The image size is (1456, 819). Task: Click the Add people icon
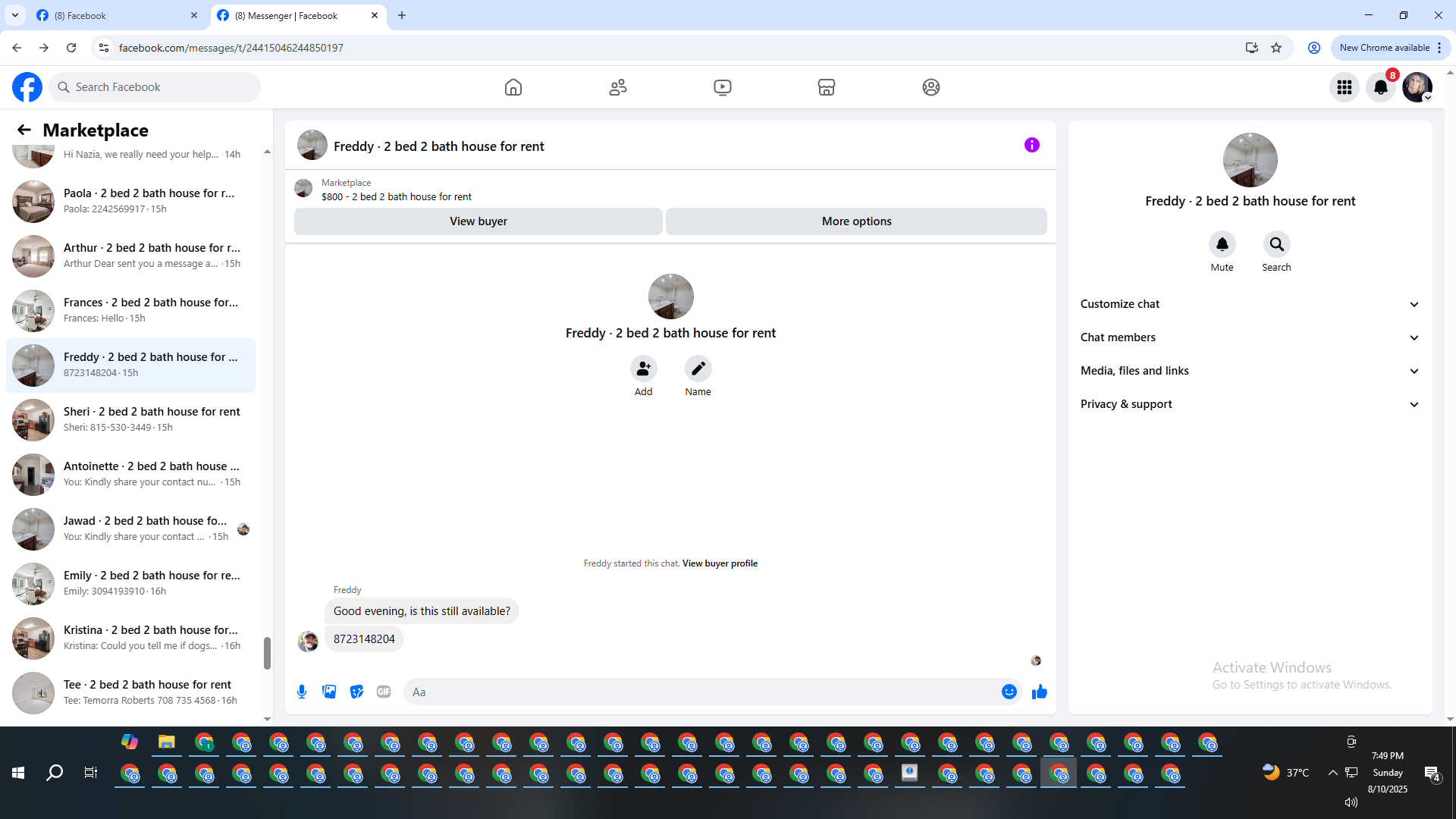click(x=643, y=369)
